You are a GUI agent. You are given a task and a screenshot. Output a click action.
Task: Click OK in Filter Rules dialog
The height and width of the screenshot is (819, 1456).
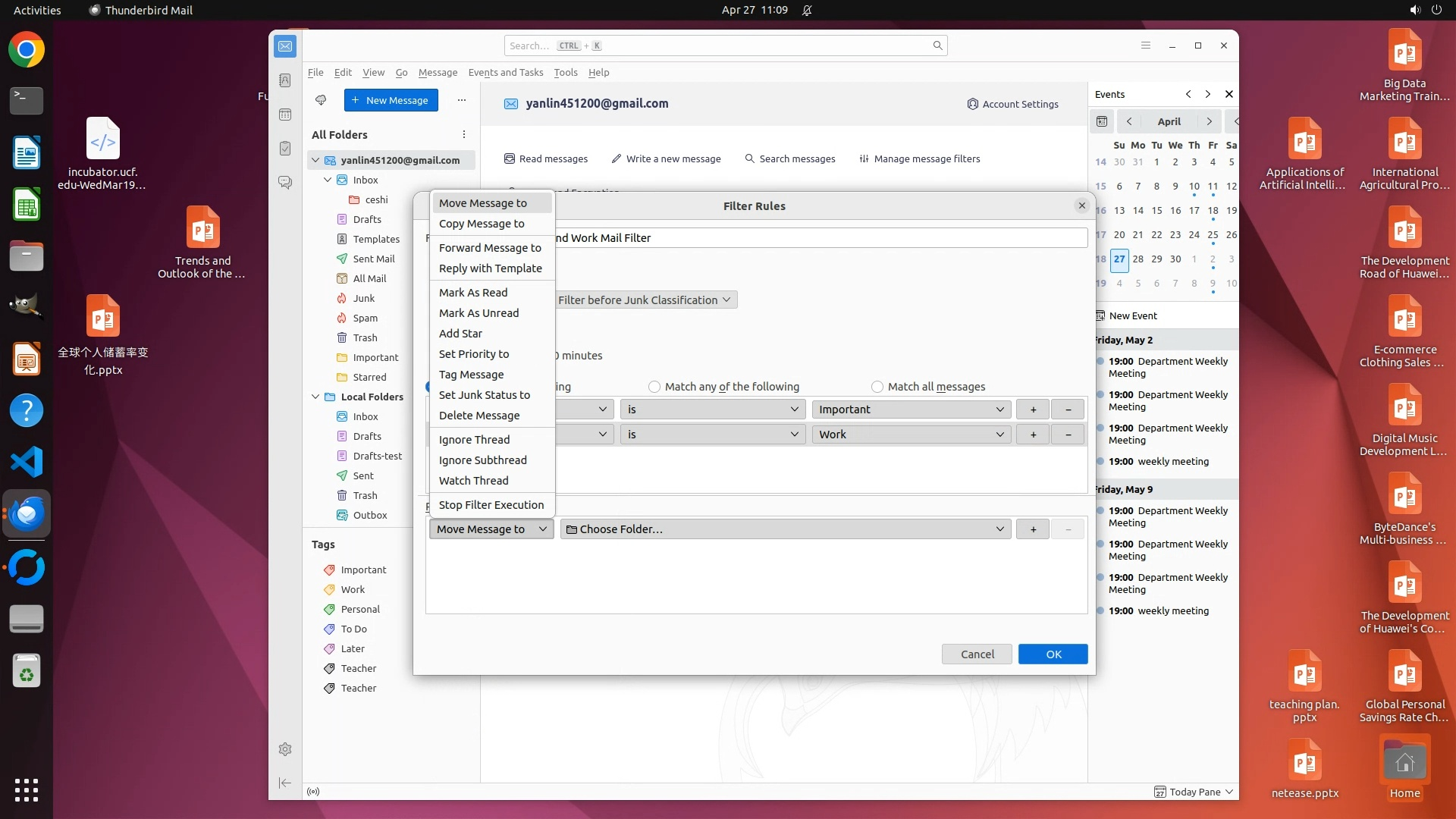pyautogui.click(x=1053, y=654)
